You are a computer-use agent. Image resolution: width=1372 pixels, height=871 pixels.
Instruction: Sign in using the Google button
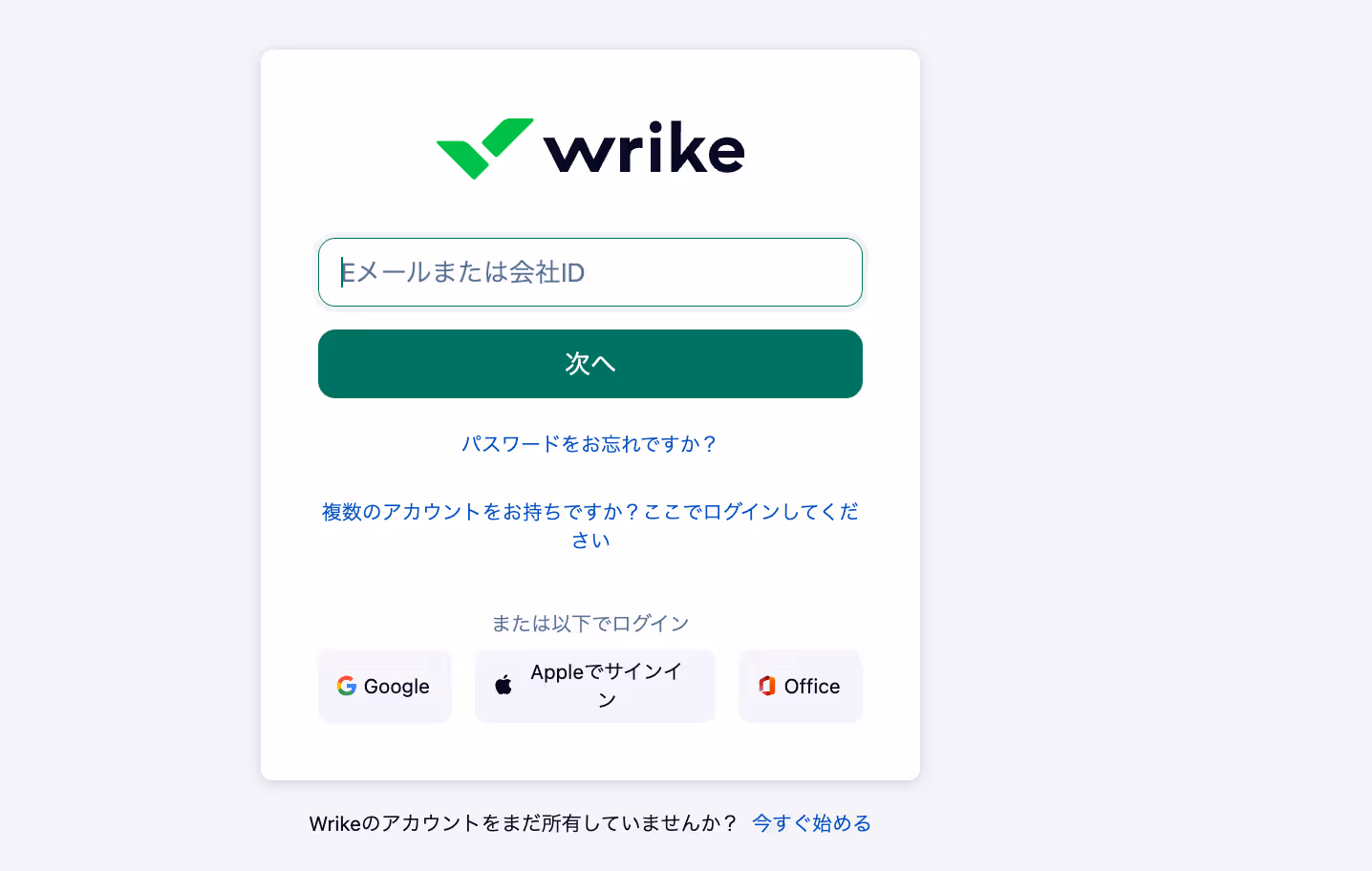click(x=385, y=686)
